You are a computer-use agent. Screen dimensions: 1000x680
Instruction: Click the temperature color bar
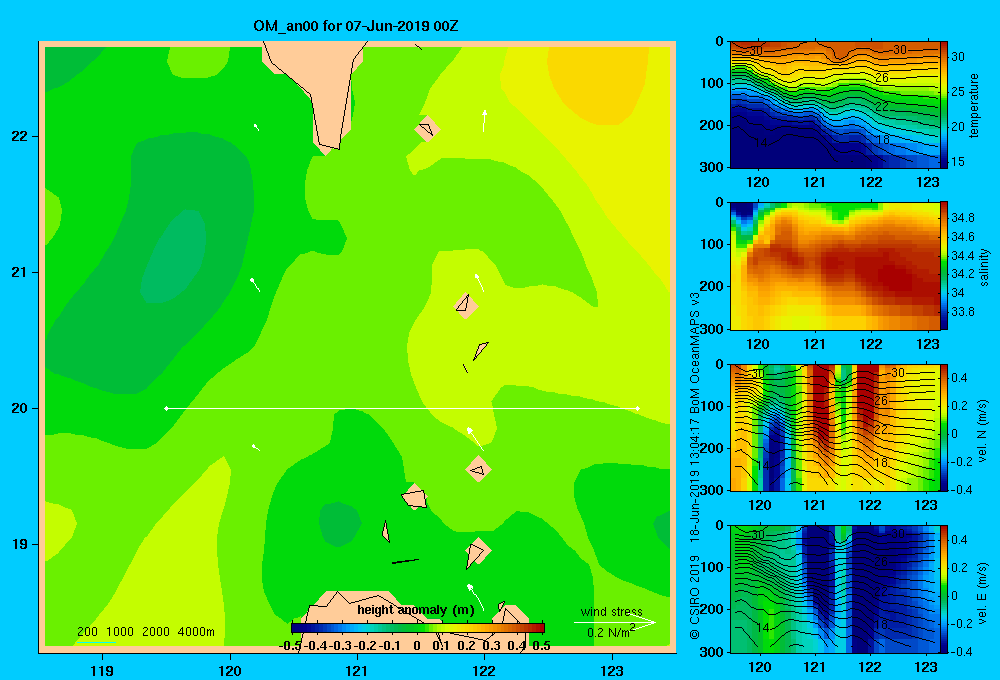coord(944,105)
